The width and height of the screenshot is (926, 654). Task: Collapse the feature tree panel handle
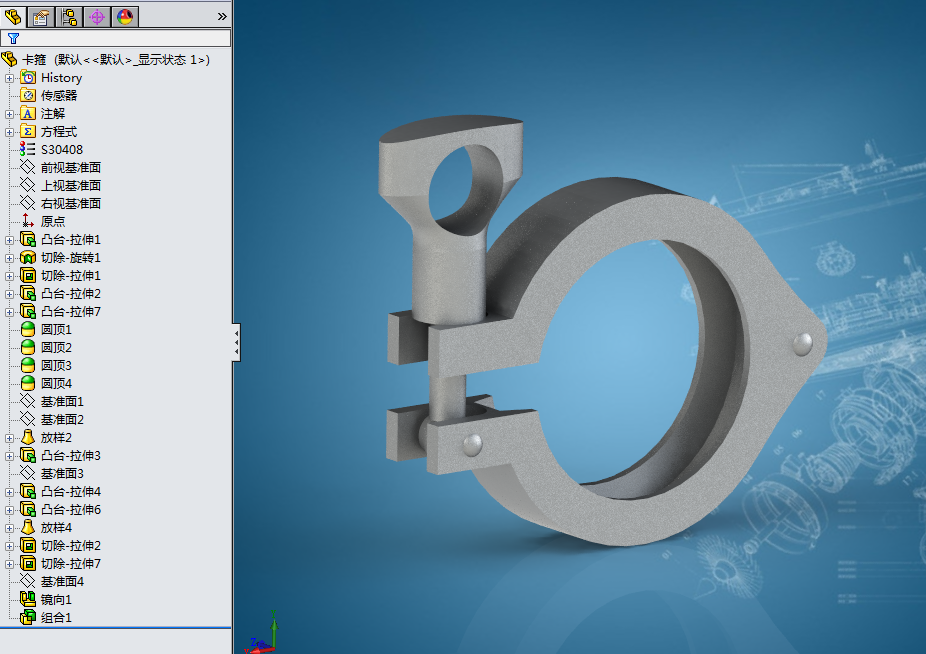coord(236,342)
